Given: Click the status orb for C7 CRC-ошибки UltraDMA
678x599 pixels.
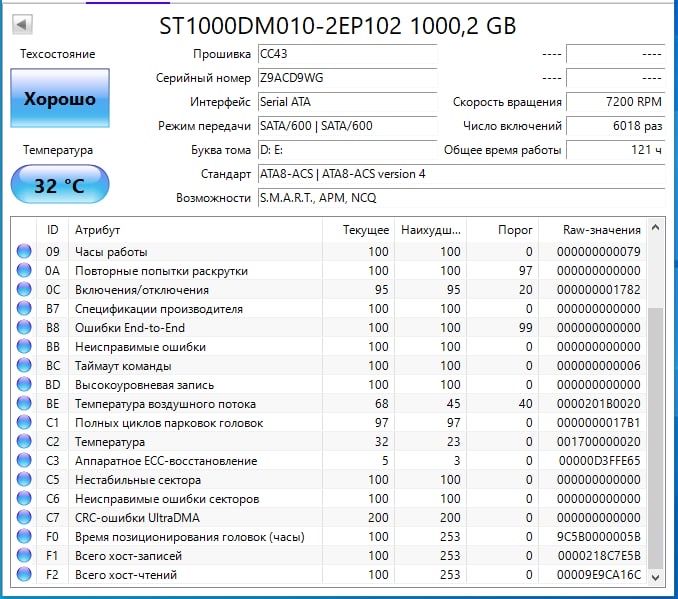Looking at the screenshot, I should coord(24,518).
